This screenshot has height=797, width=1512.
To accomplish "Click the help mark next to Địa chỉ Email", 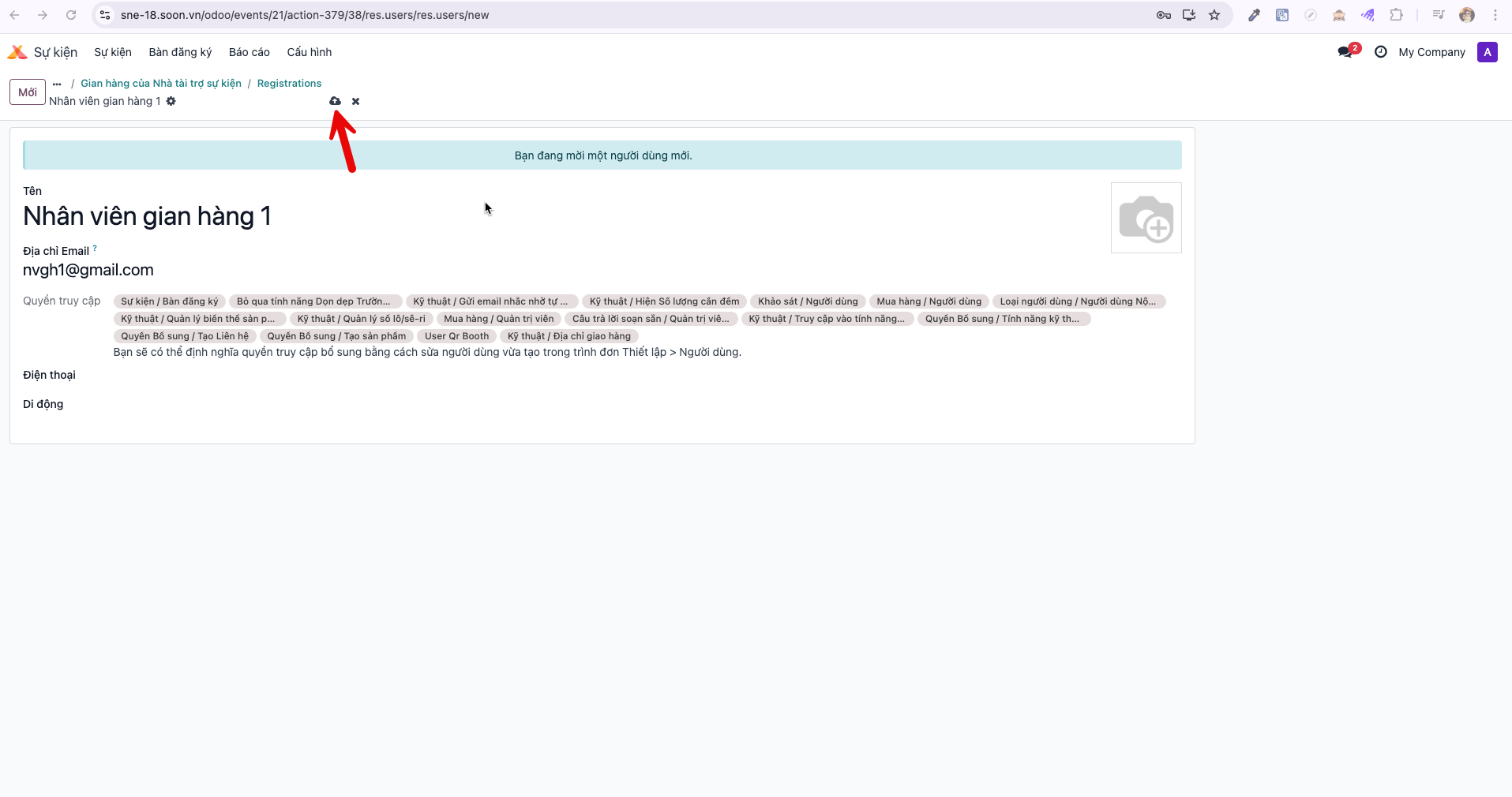I will 95,248.
